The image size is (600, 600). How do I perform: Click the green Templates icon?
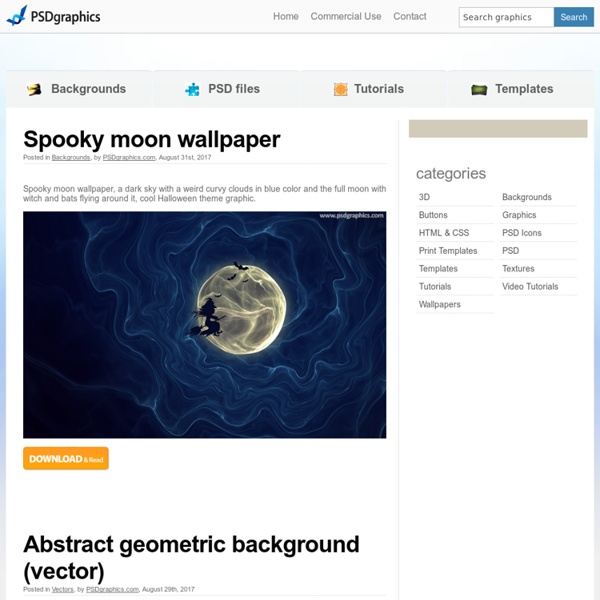(479, 90)
